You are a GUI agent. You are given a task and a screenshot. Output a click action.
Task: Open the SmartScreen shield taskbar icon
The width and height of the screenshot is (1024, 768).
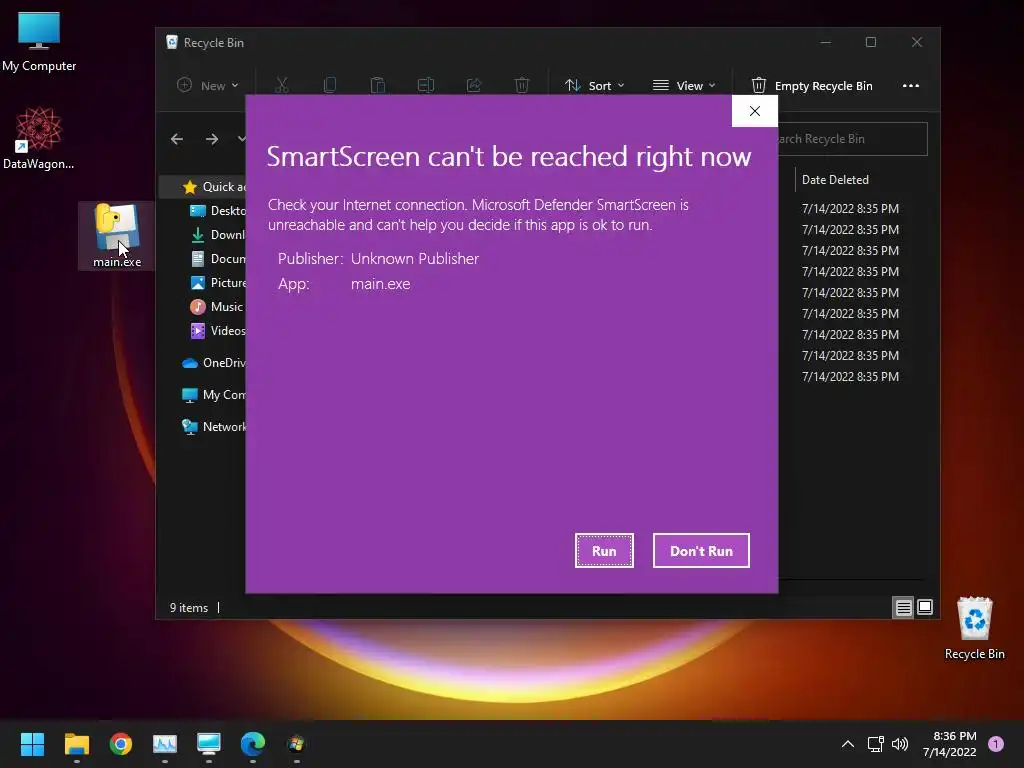[x=296, y=744]
